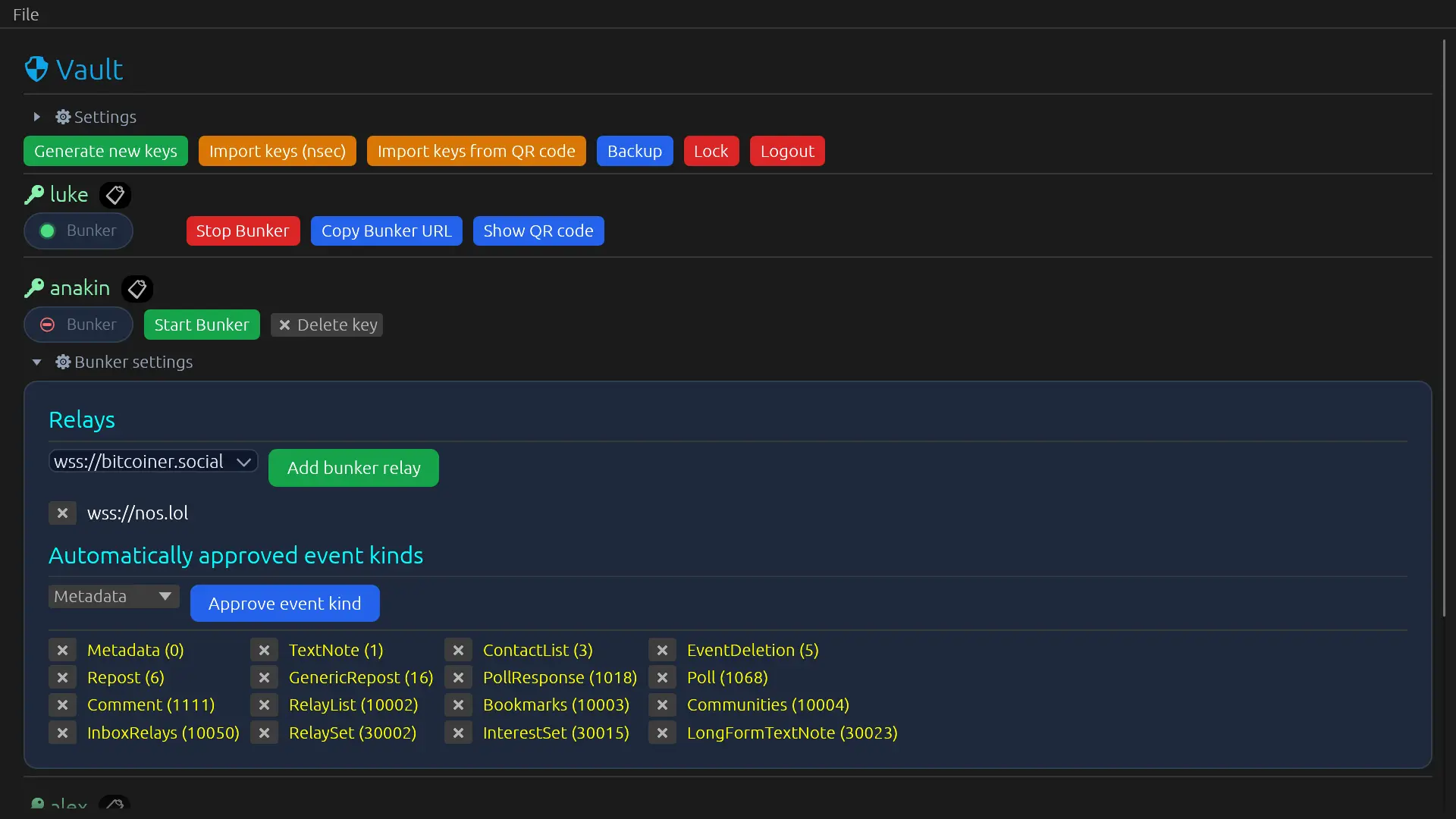Click the tag icon next to luke
Viewport: 1456px width, 819px height.
pyautogui.click(x=115, y=195)
